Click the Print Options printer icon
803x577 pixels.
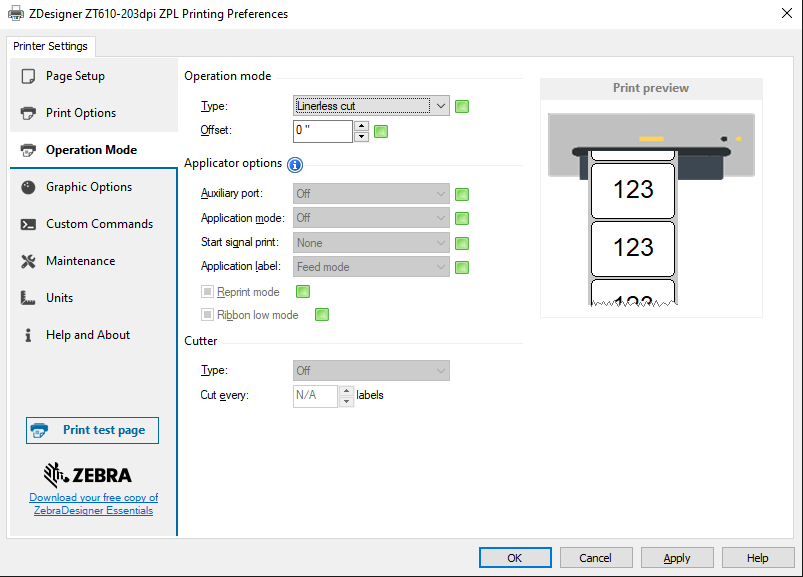point(28,113)
